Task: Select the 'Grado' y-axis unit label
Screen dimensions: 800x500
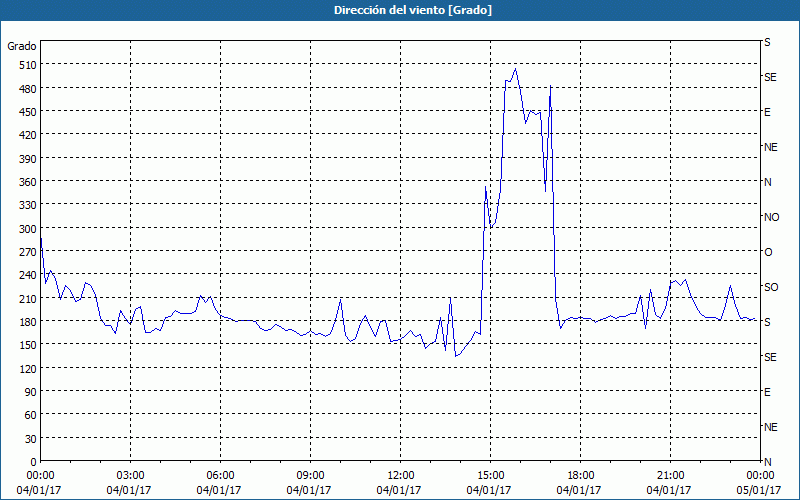Action: click(22, 46)
